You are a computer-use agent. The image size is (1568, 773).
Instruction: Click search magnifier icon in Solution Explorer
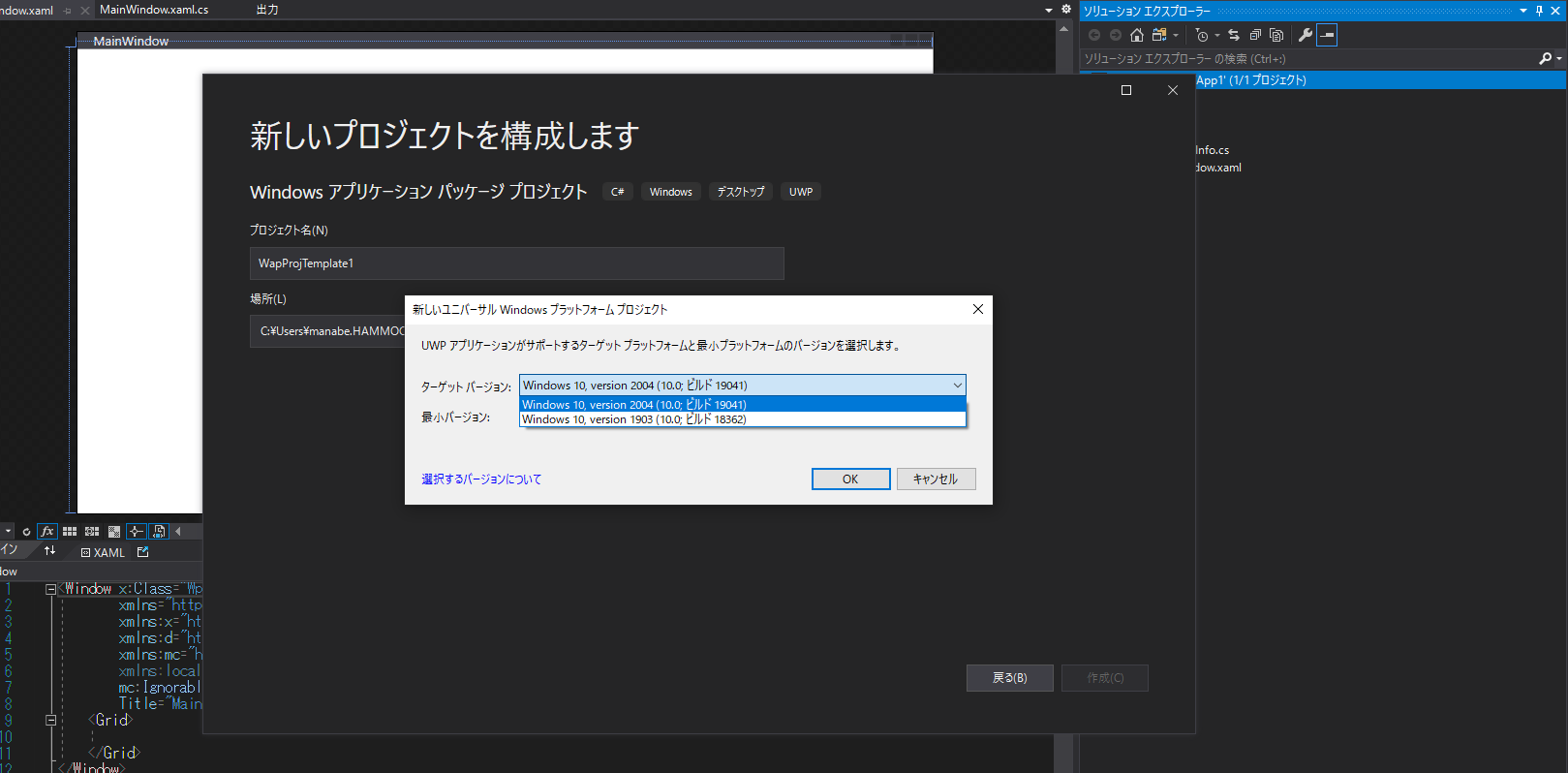click(x=1545, y=59)
